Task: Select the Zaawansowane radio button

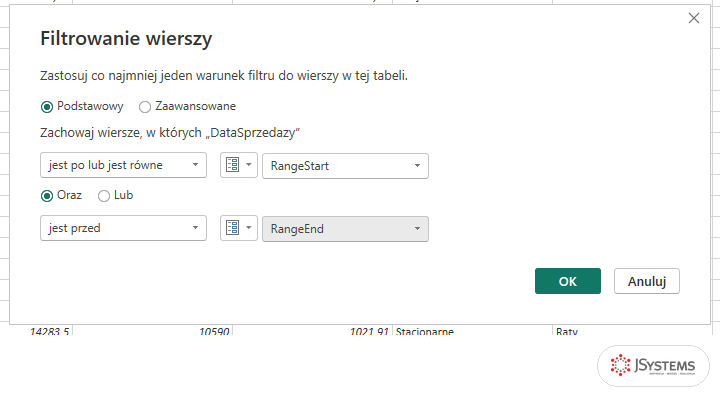Action: [145, 107]
